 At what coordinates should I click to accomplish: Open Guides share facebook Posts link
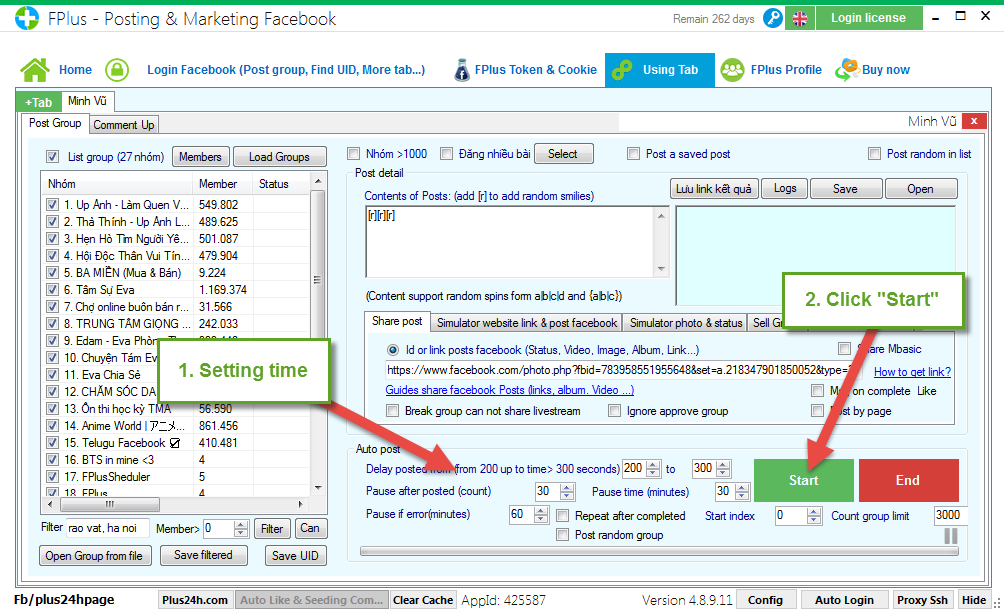(510, 390)
